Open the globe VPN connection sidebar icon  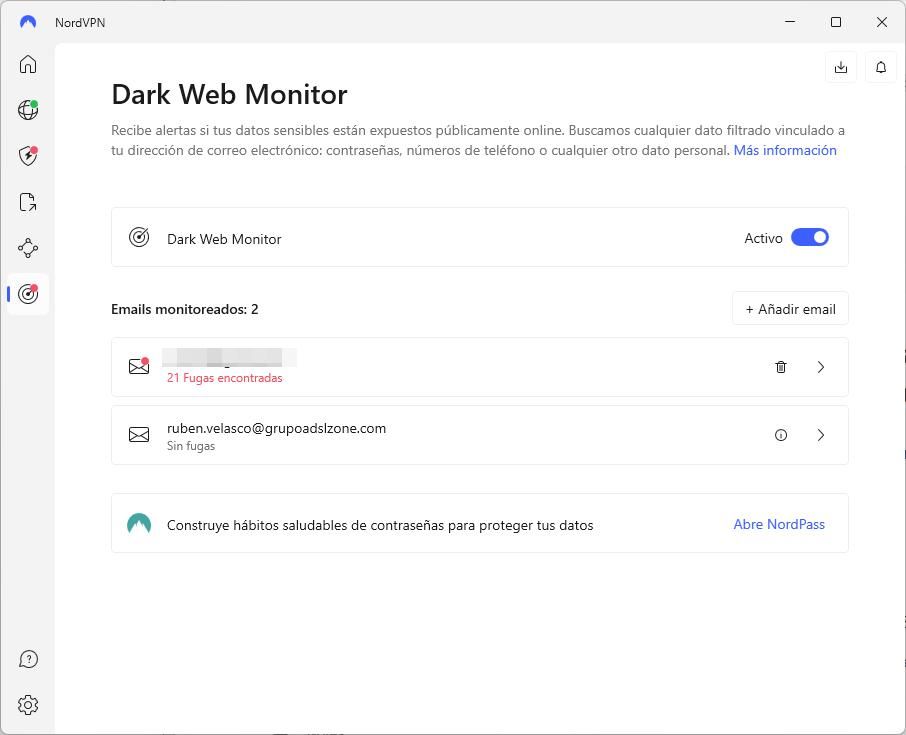tap(28, 110)
